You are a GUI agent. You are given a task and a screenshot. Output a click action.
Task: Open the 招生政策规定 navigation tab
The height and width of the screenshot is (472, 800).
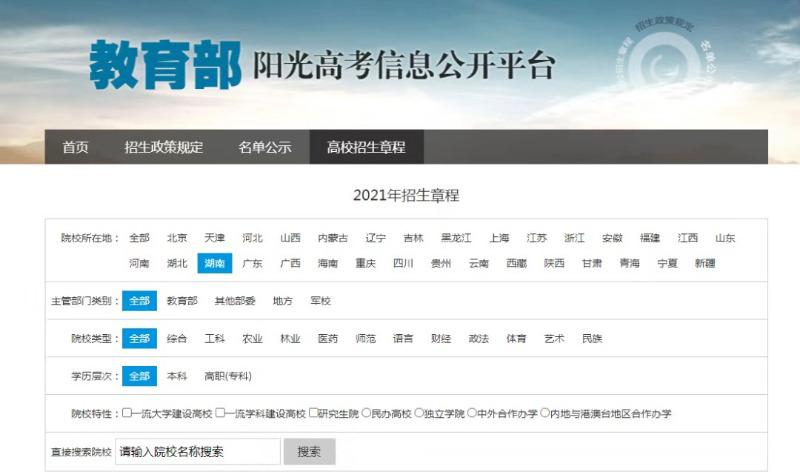coord(163,147)
